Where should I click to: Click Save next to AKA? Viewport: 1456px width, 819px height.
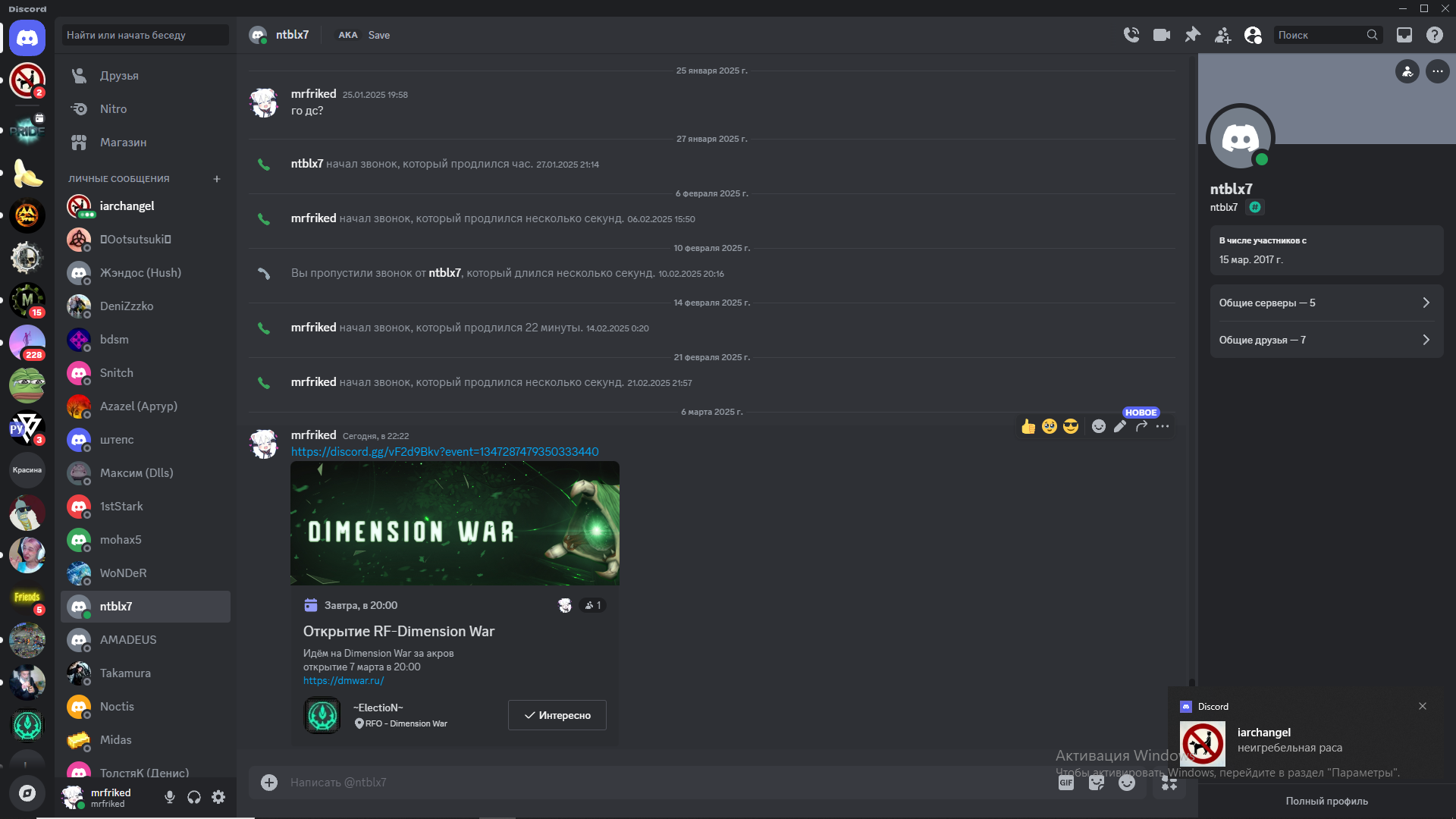point(378,35)
